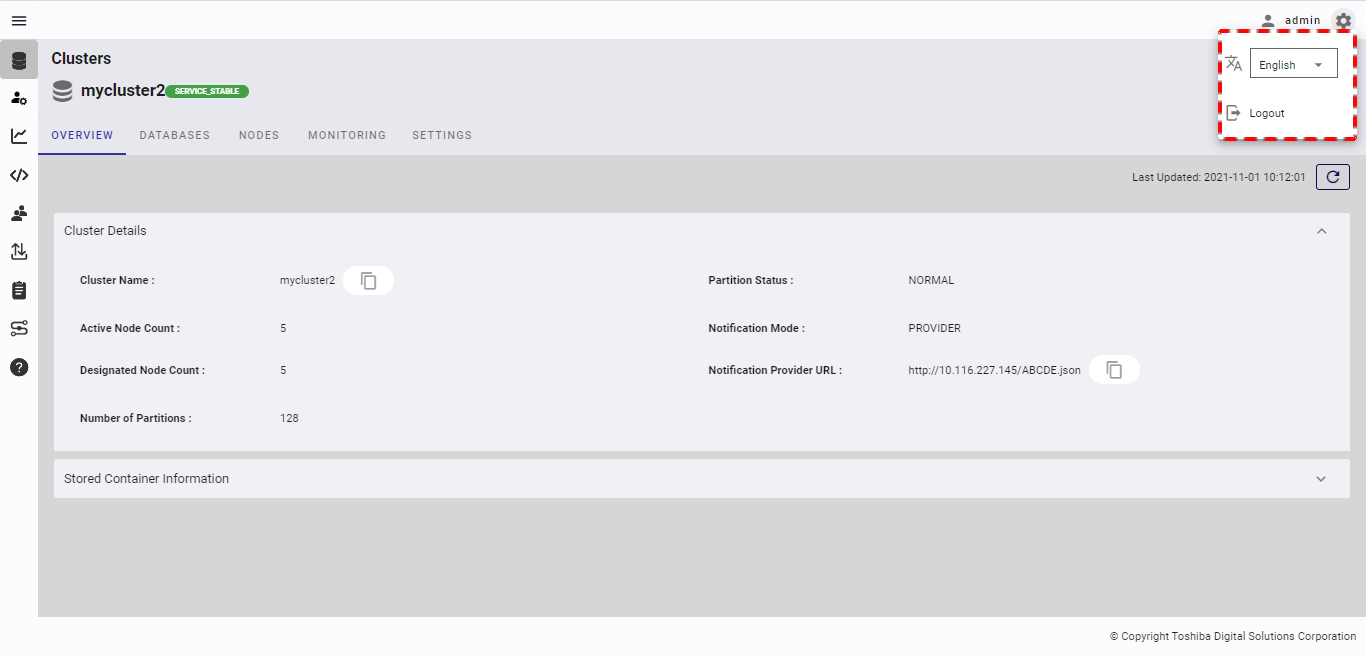Image resolution: width=1366 pixels, height=656 pixels.
Task: Open the English language dropdown
Action: click(x=1293, y=64)
